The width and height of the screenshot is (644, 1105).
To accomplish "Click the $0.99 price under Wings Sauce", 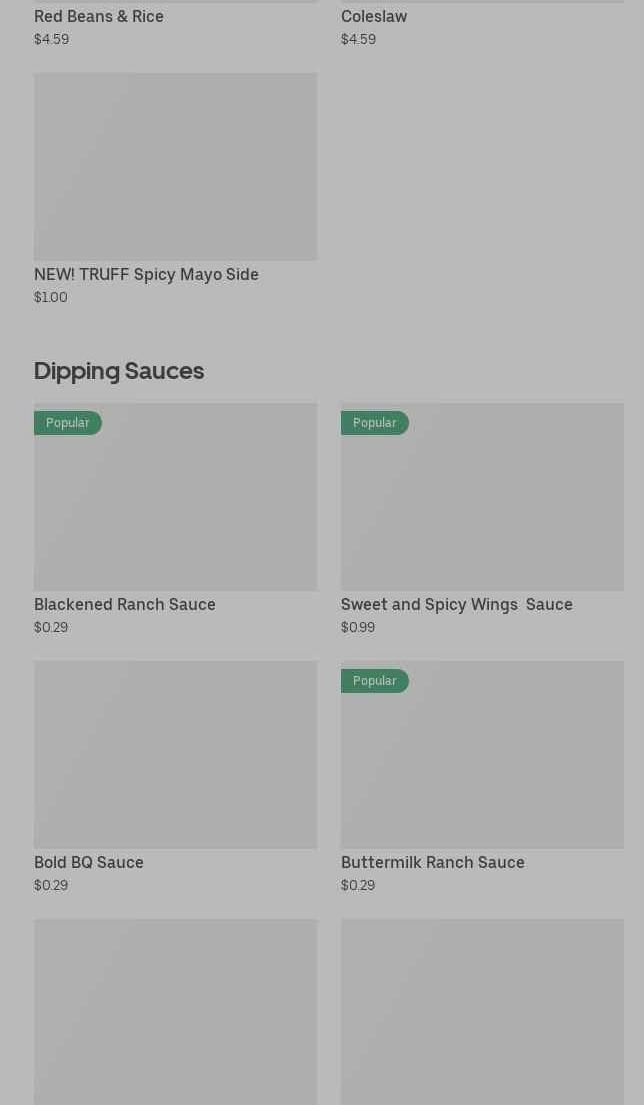I will click(x=358, y=628).
